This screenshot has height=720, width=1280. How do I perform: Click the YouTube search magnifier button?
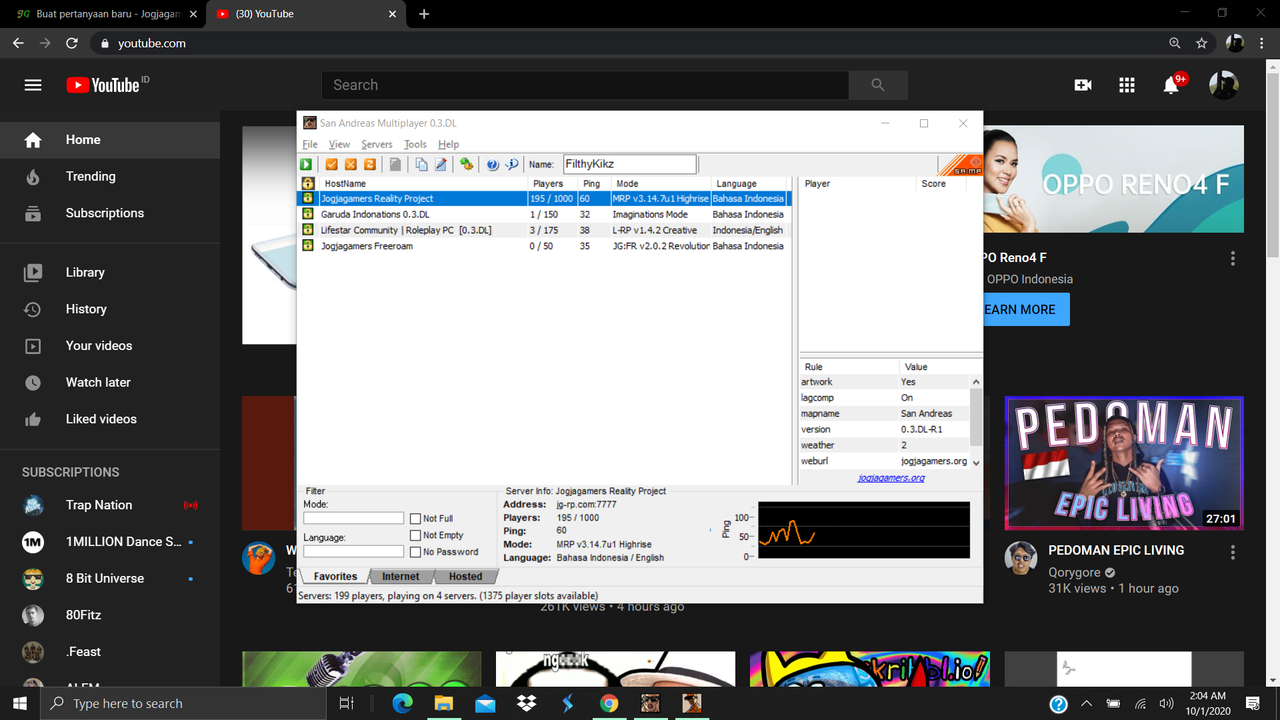point(878,85)
